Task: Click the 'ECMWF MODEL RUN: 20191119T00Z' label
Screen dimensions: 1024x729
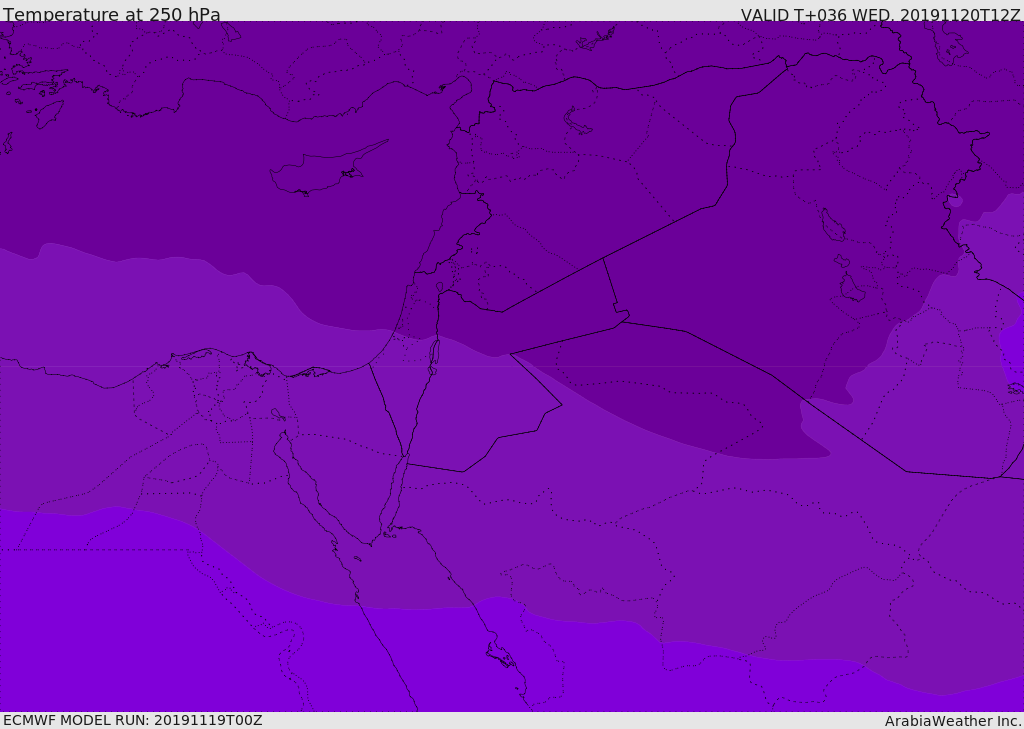Action: click(133, 720)
